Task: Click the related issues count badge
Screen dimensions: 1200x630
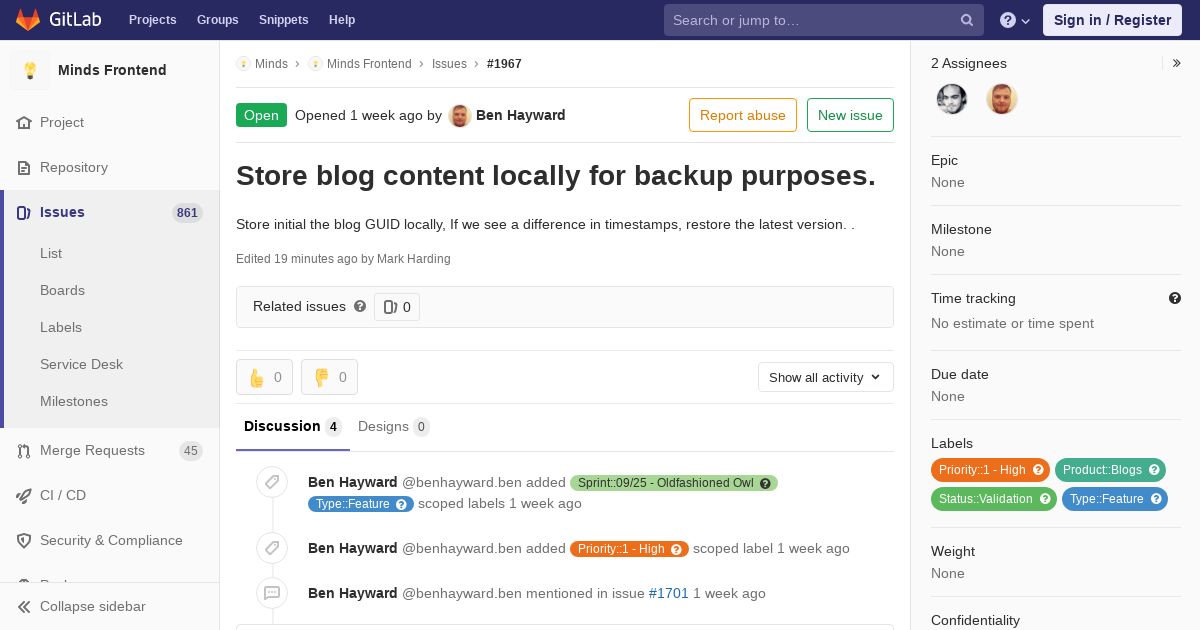Action: click(x=397, y=307)
